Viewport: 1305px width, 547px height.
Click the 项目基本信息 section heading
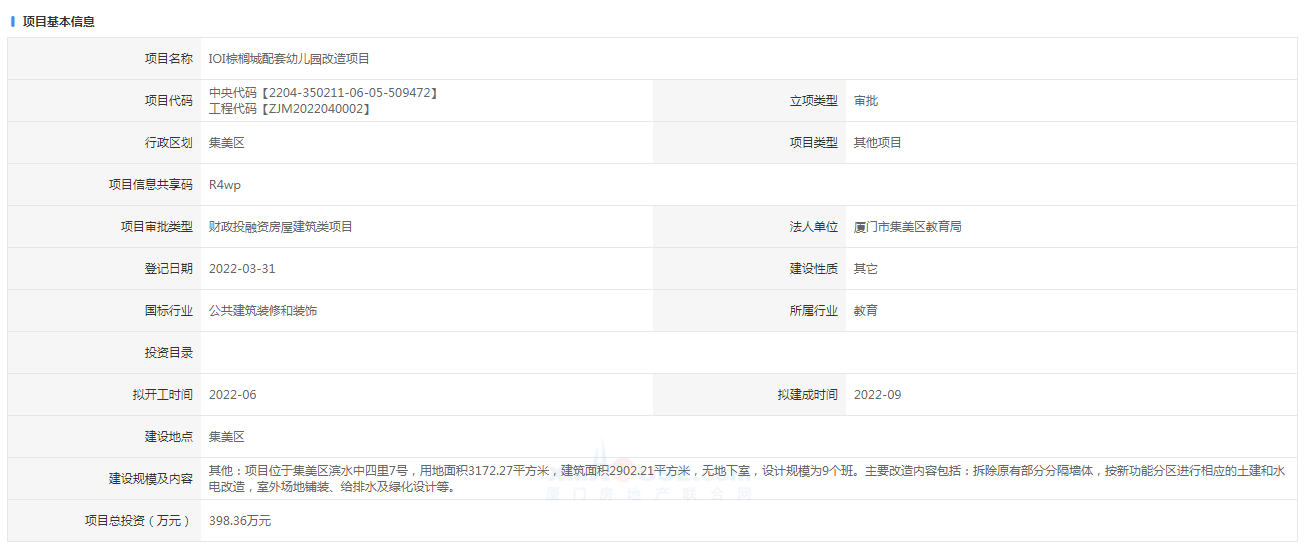58,21
